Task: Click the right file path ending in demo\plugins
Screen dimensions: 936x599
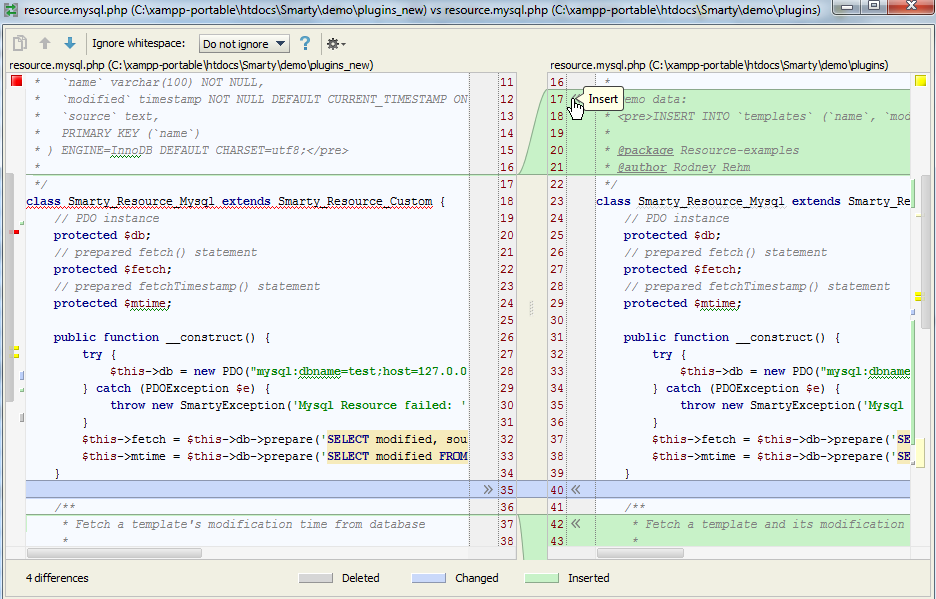Action: tap(719, 64)
